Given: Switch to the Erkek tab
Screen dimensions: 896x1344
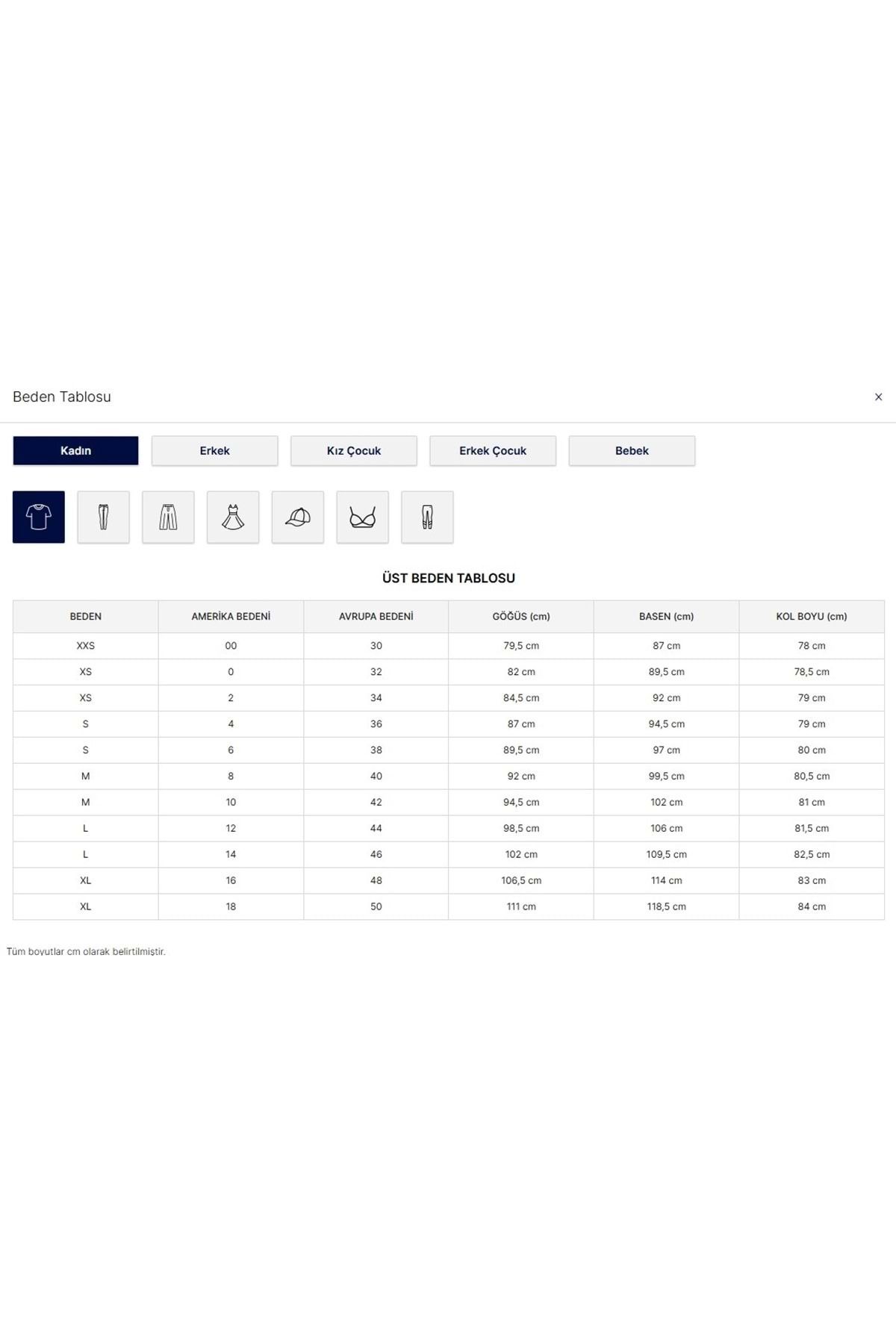Looking at the screenshot, I should (215, 450).
